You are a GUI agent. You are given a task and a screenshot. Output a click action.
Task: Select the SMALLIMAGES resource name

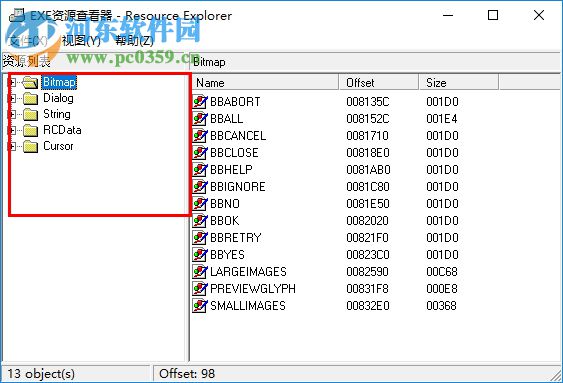point(248,305)
